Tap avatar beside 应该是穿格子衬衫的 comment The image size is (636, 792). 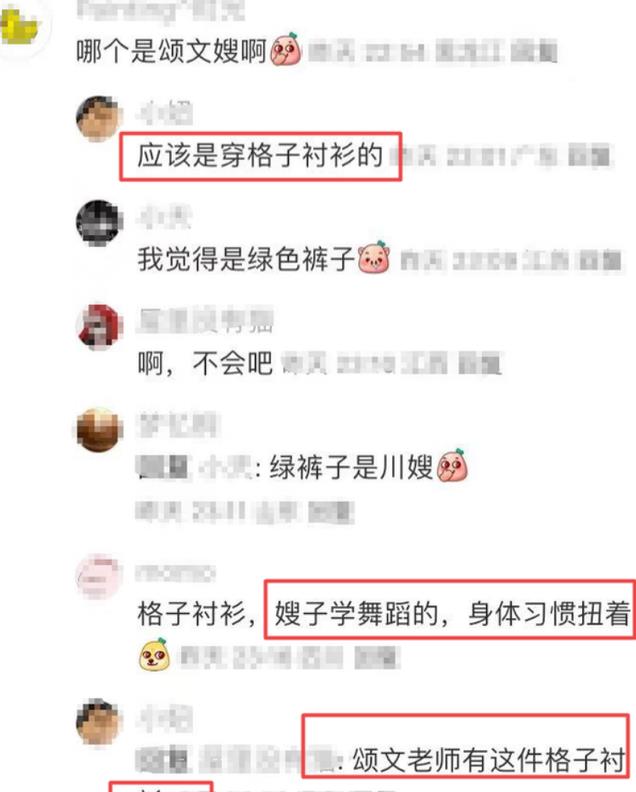pyautogui.click(x=99, y=119)
